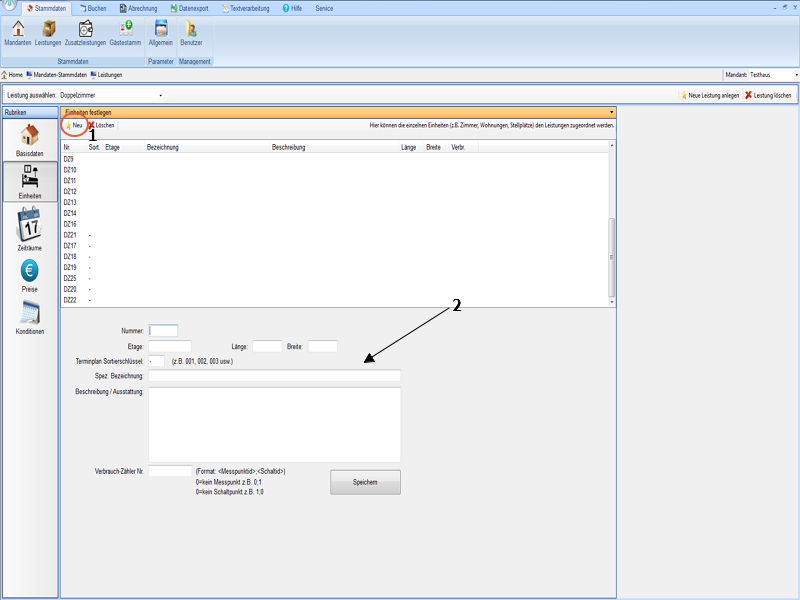Open Preise euro icon in sidebar
This screenshot has width=800, height=600.
tap(30, 274)
